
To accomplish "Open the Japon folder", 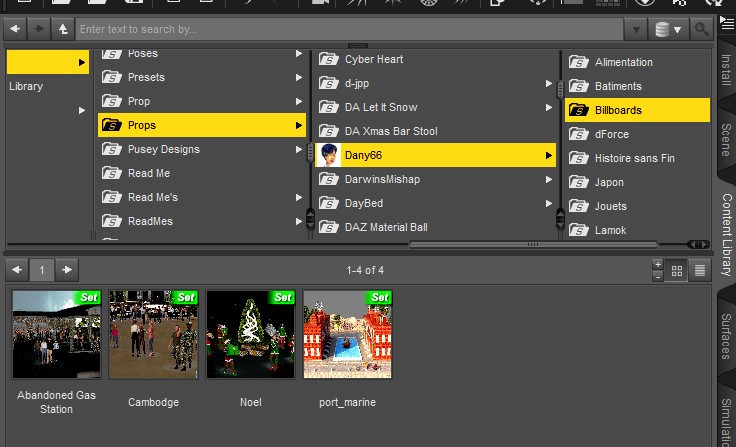I will [637, 182].
